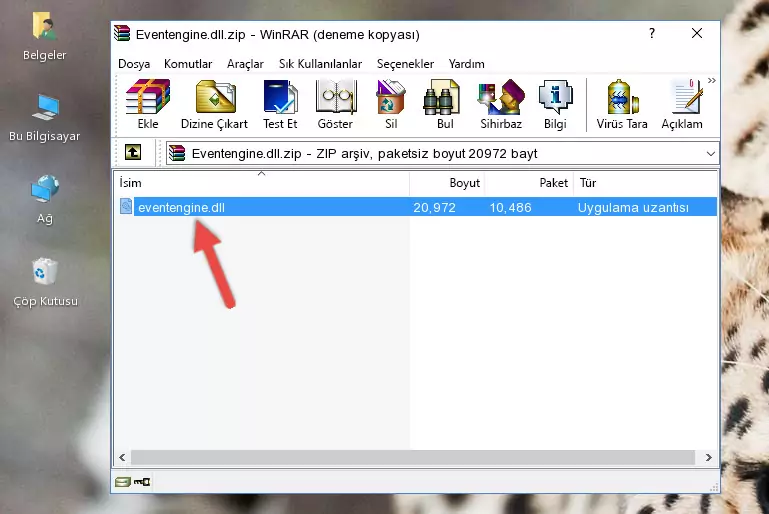Viewport: 769px width, 514px height.
Task: Select the Bu Bilgisayar desktop icon
Action: (x=45, y=118)
